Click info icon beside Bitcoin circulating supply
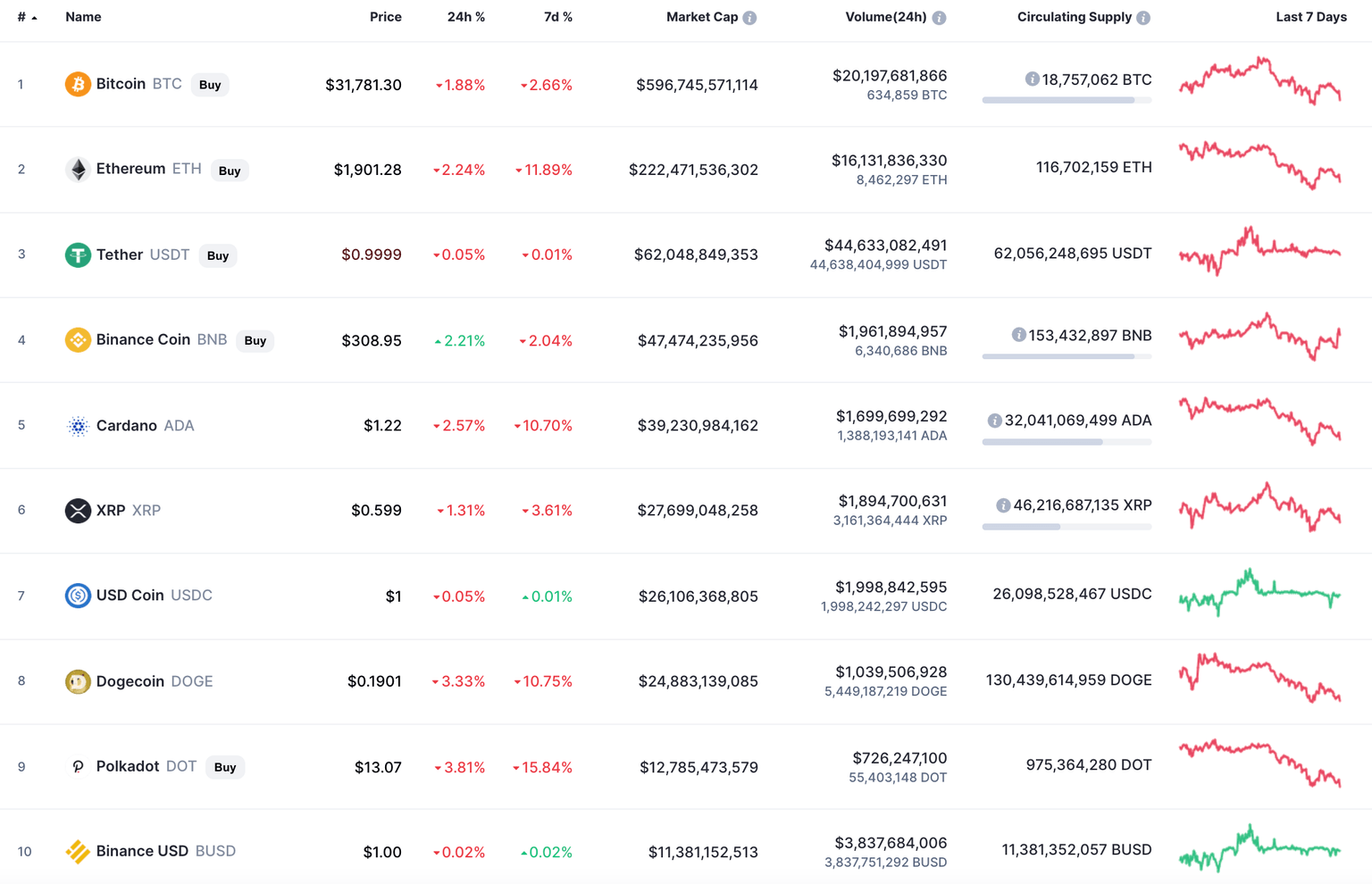Screen dimensions: 1372x884 coord(1032,79)
